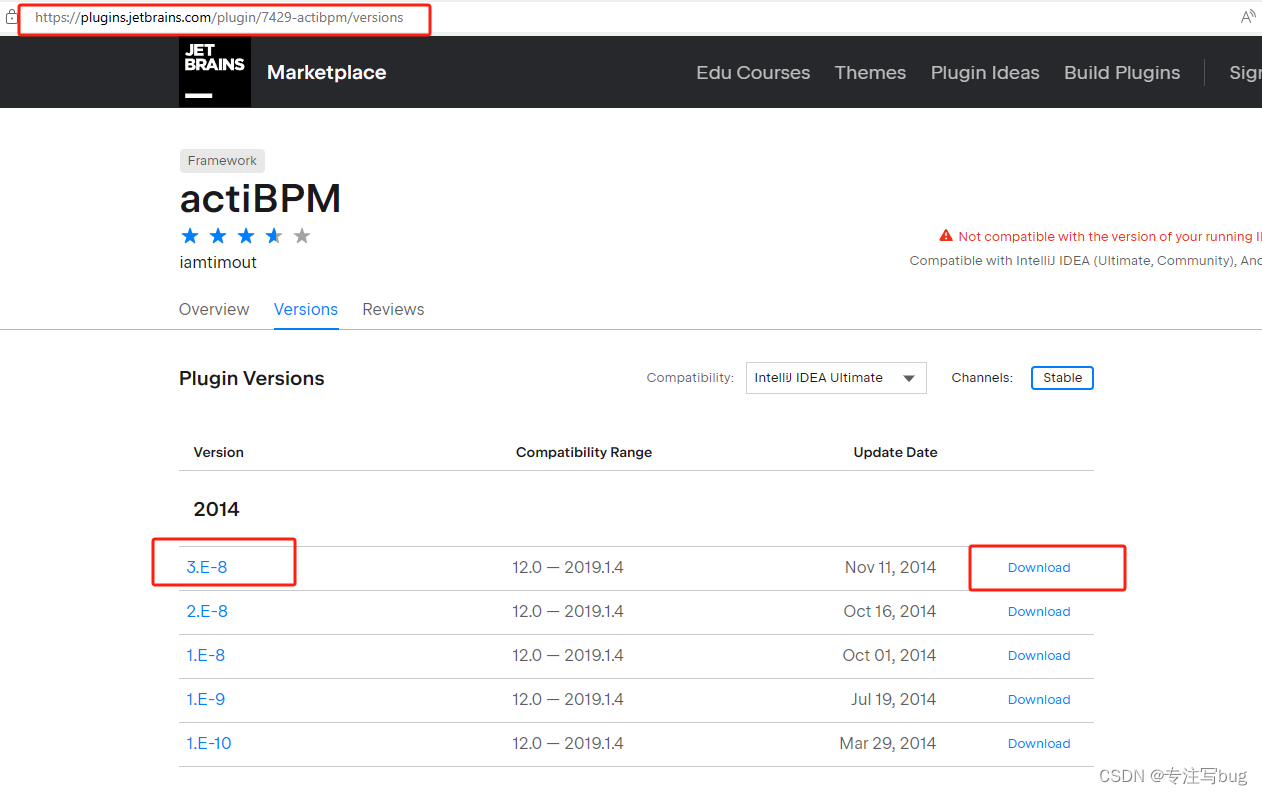Viewport: 1262px width, 795px height.
Task: Click the compatibility range in 3.E-8 row
Action: (568, 567)
